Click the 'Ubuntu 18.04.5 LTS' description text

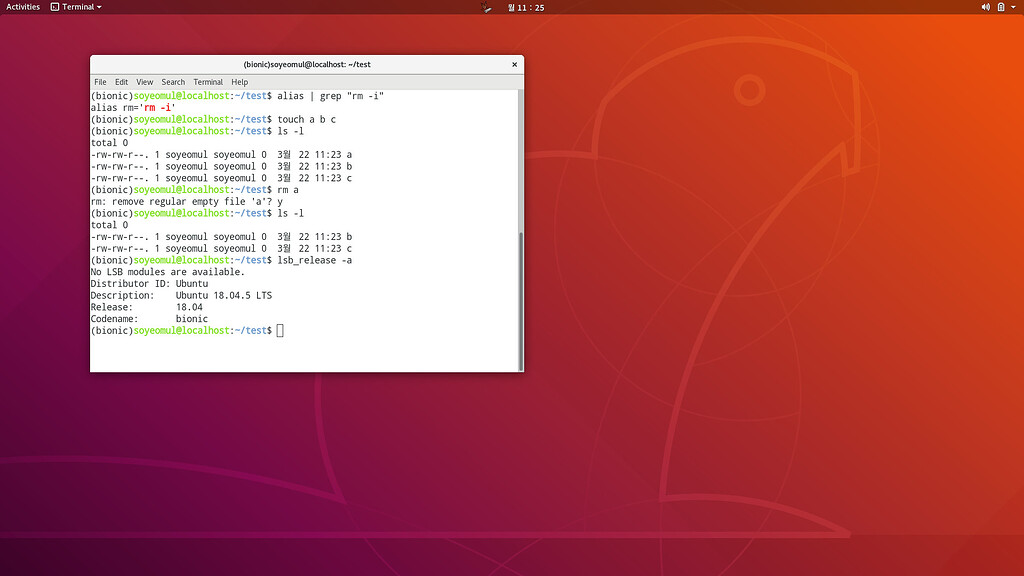(x=224, y=296)
